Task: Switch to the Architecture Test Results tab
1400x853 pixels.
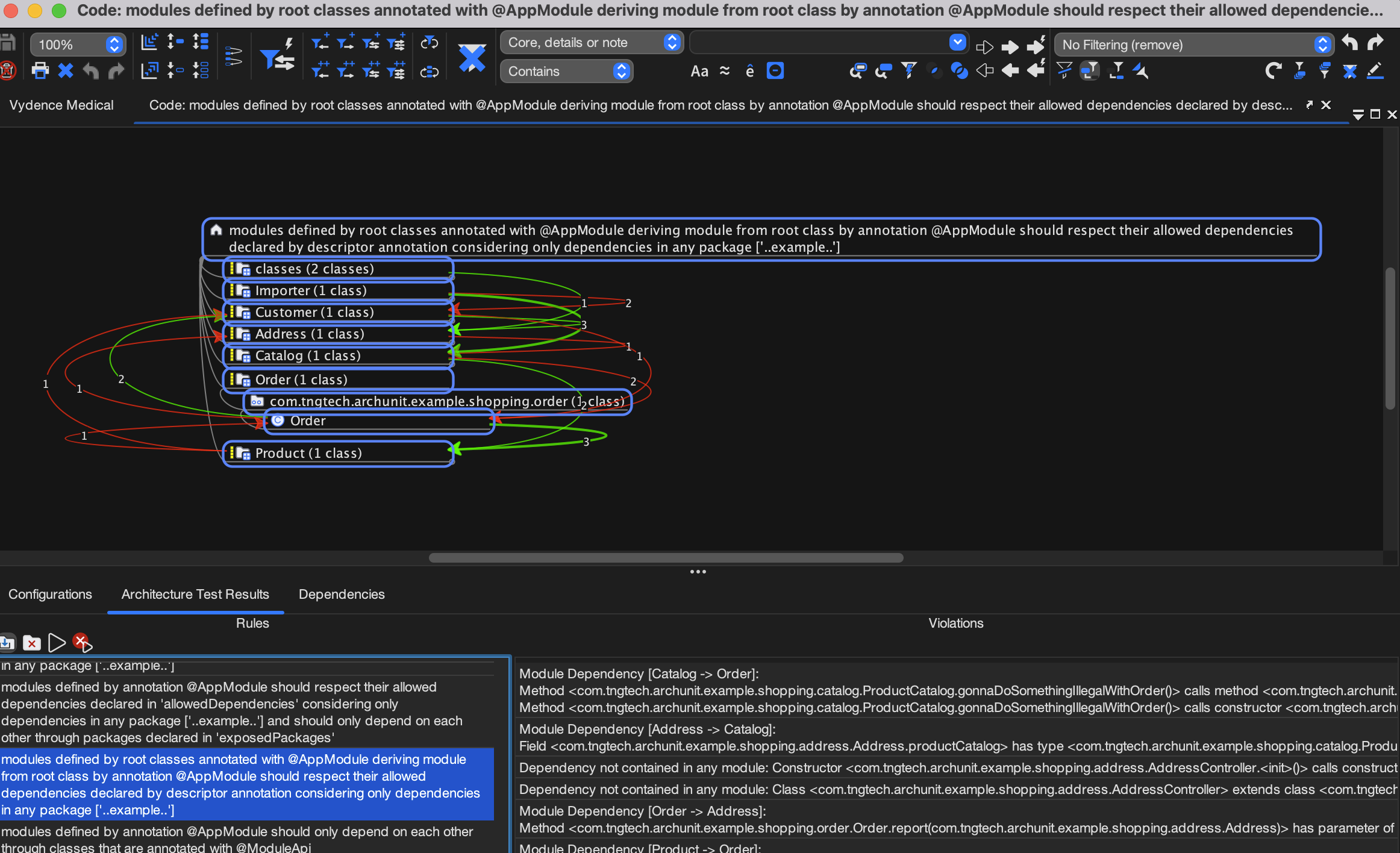Action: [x=195, y=594]
